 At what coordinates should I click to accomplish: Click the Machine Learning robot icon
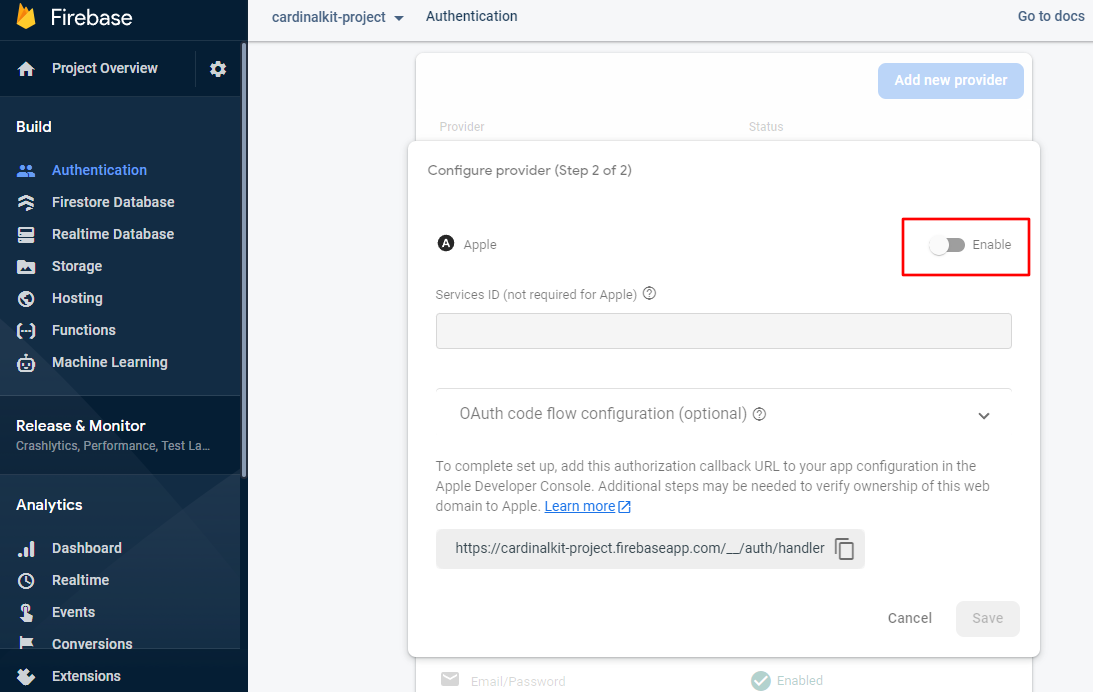point(27,363)
